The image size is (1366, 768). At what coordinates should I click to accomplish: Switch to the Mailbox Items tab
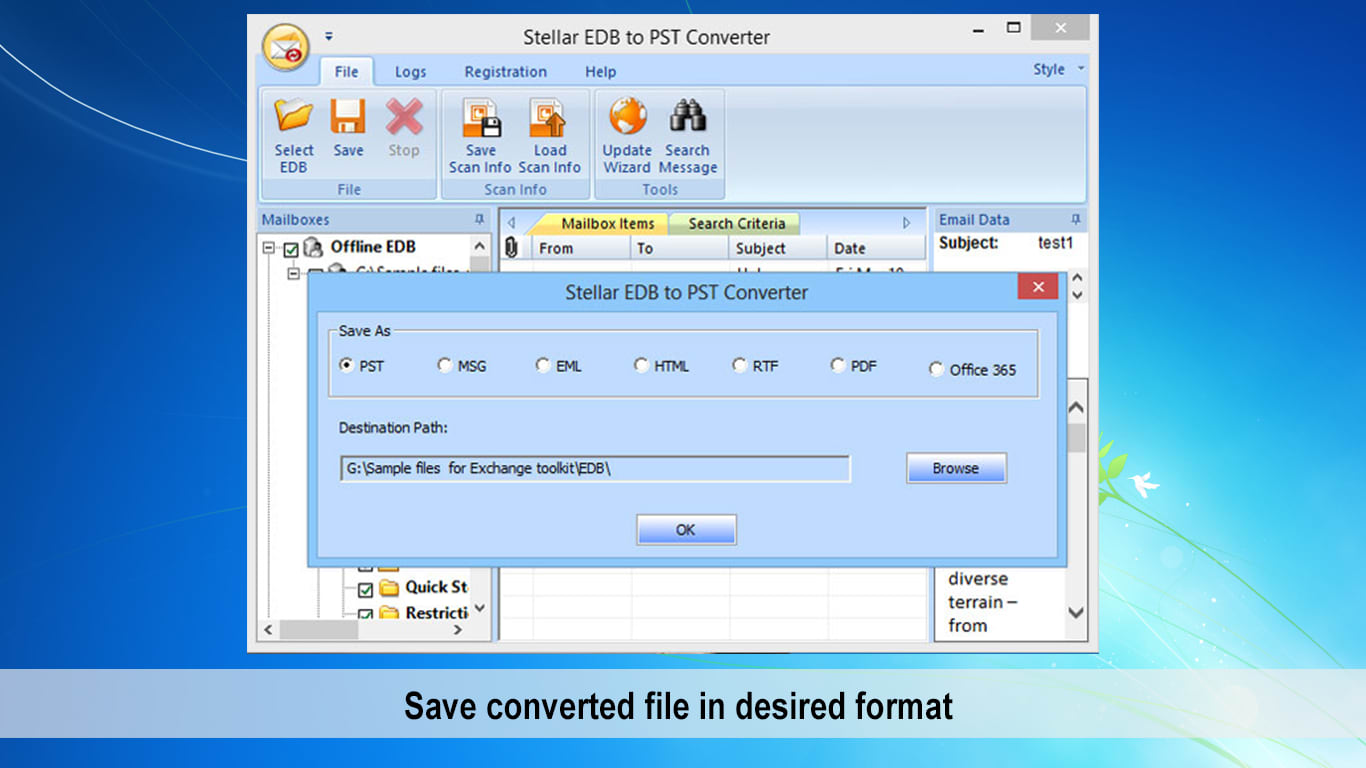coord(607,224)
